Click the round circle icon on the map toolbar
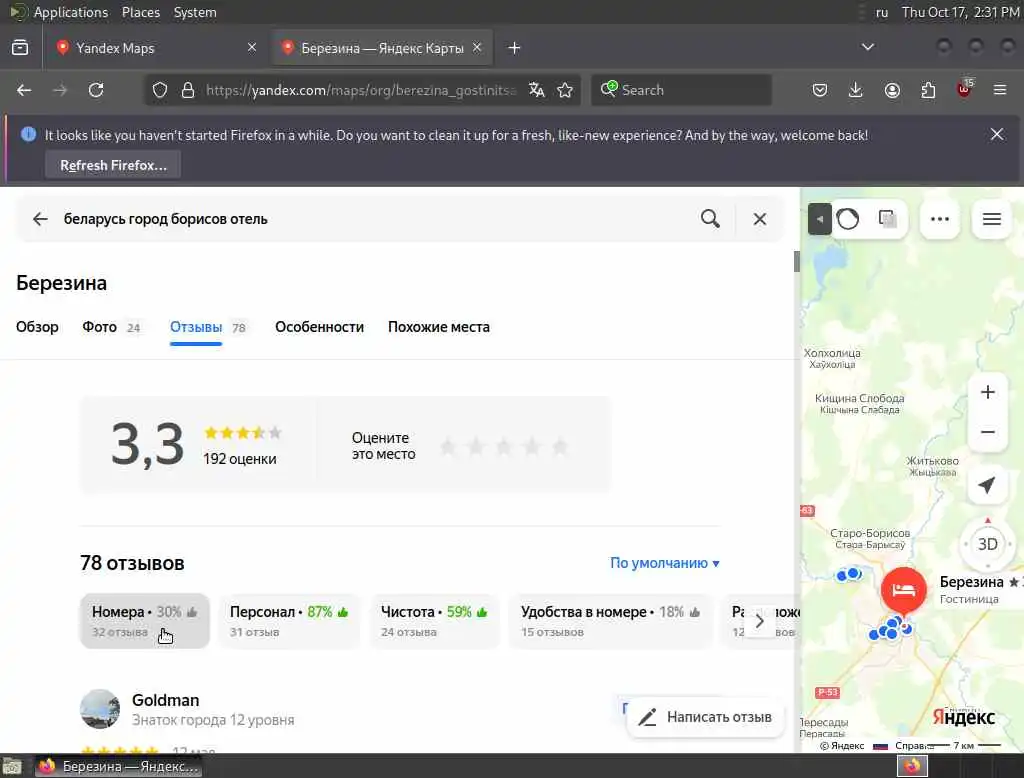The width and height of the screenshot is (1024, 778). click(848, 219)
